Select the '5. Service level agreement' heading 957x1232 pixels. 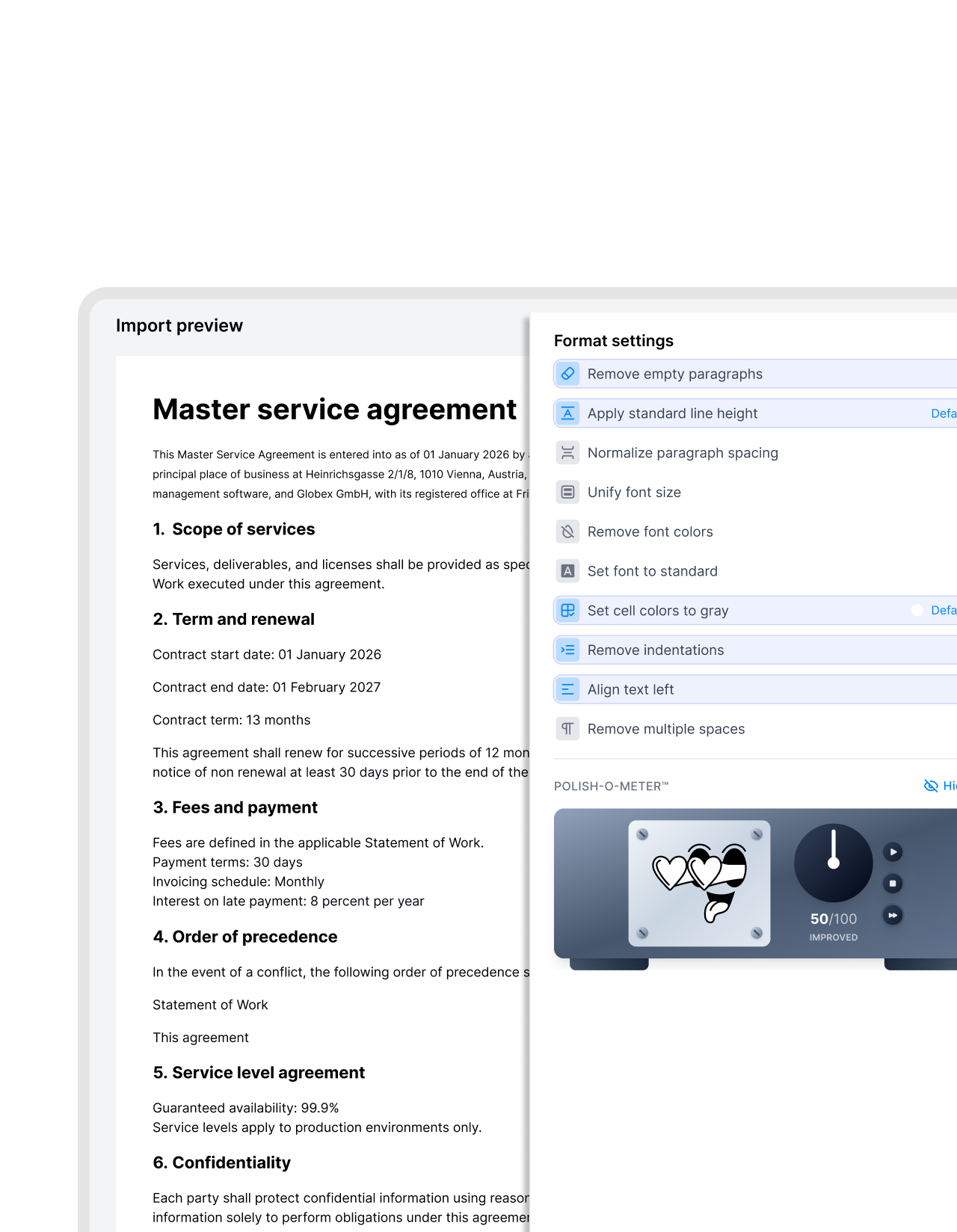pyautogui.click(x=259, y=1073)
